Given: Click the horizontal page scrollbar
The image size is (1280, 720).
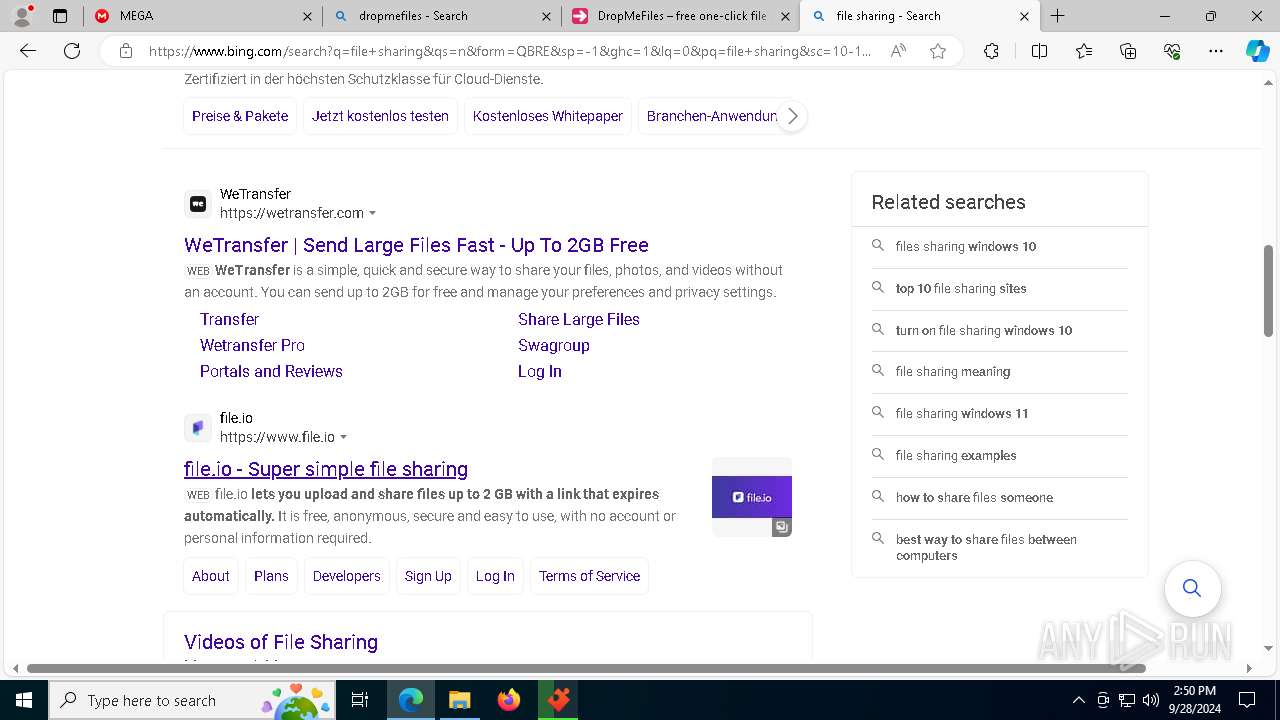Looking at the screenshot, I should (586, 668).
